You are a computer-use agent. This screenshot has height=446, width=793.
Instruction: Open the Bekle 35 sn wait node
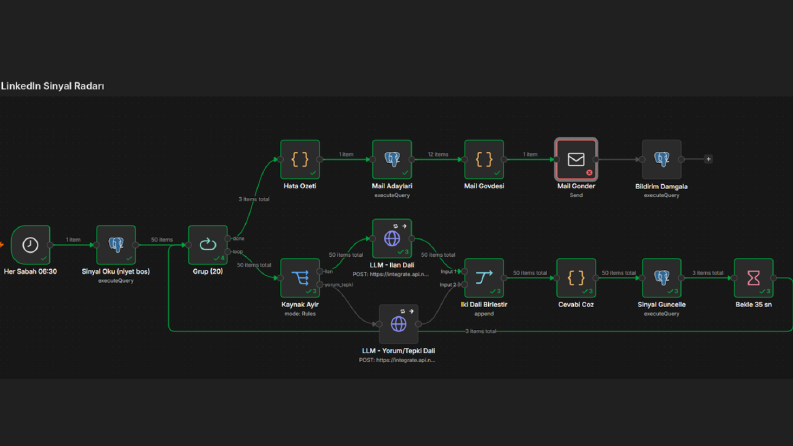coord(754,278)
